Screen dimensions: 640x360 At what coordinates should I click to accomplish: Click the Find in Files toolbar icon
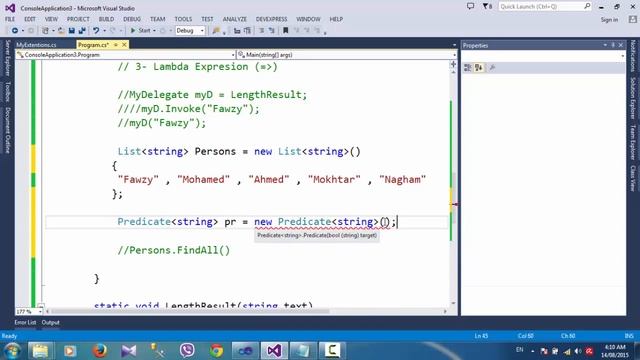216,31
